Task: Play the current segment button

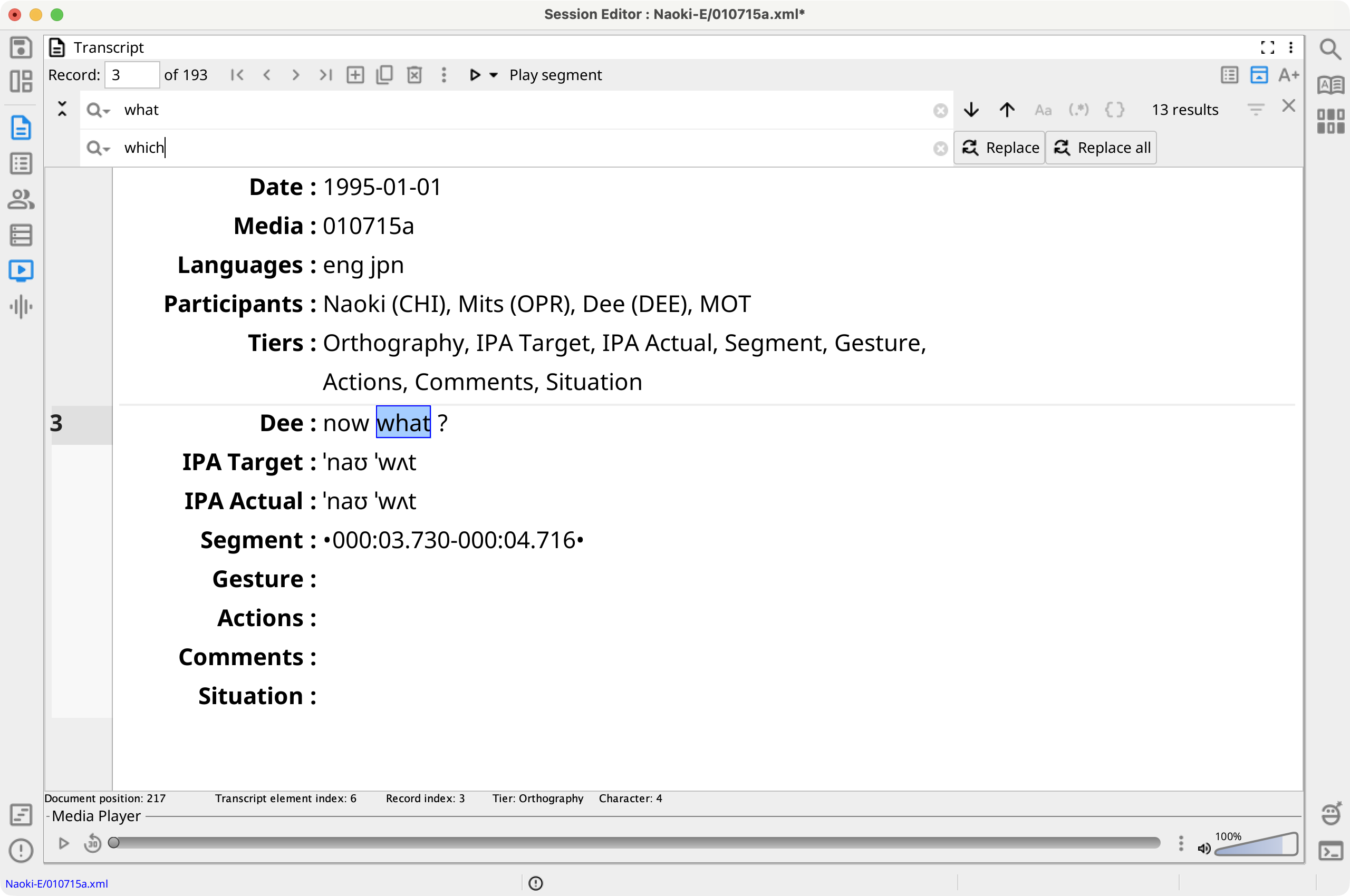Action: coord(474,75)
